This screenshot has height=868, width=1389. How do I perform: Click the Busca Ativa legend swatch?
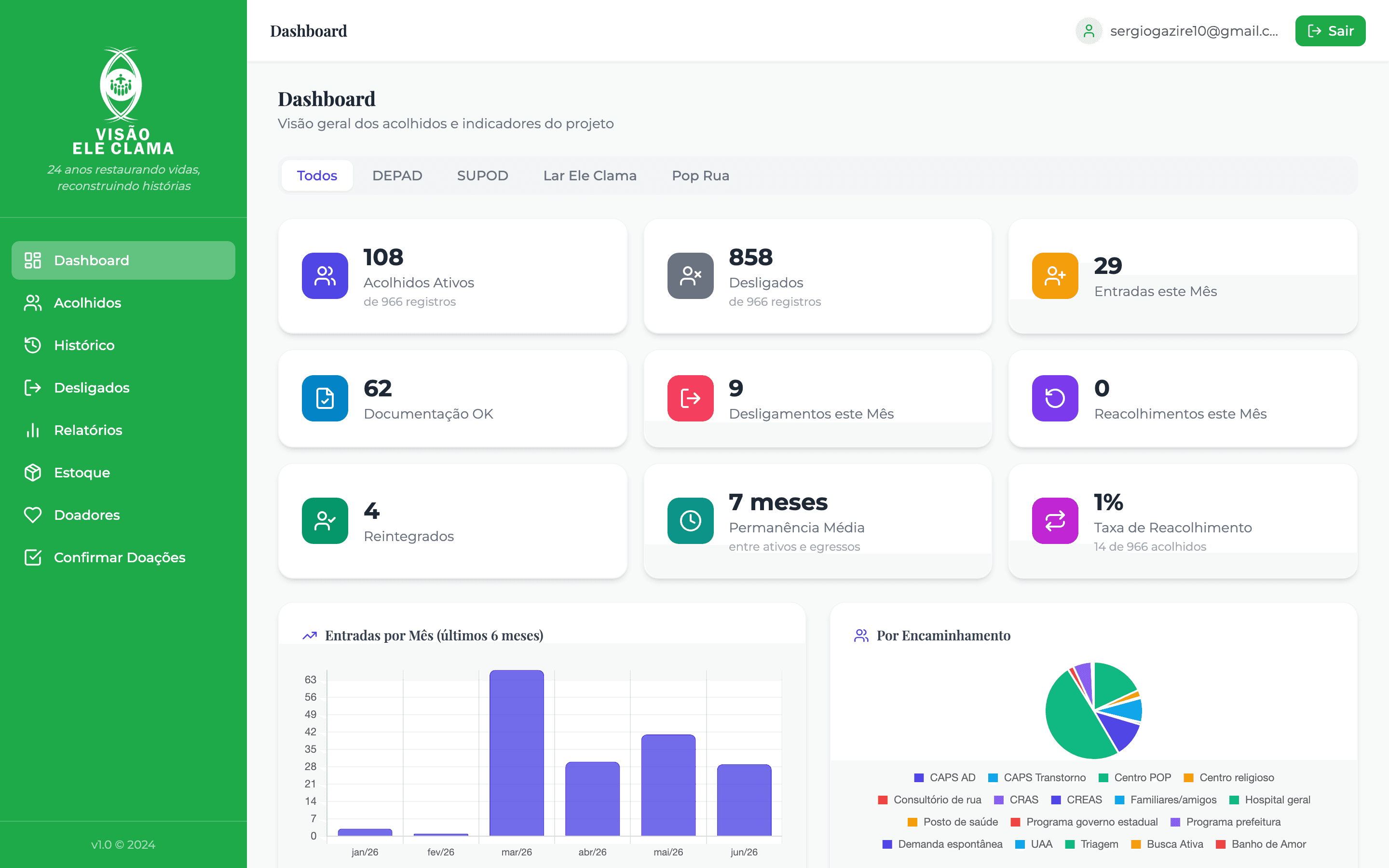(x=1136, y=844)
